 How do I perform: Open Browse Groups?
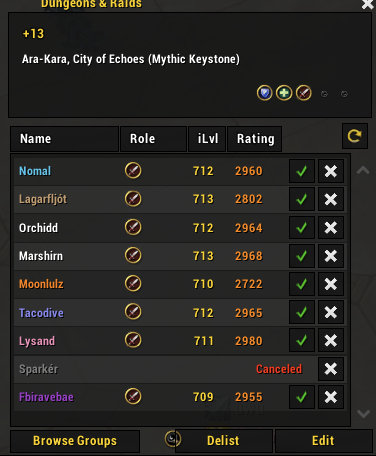click(x=75, y=441)
